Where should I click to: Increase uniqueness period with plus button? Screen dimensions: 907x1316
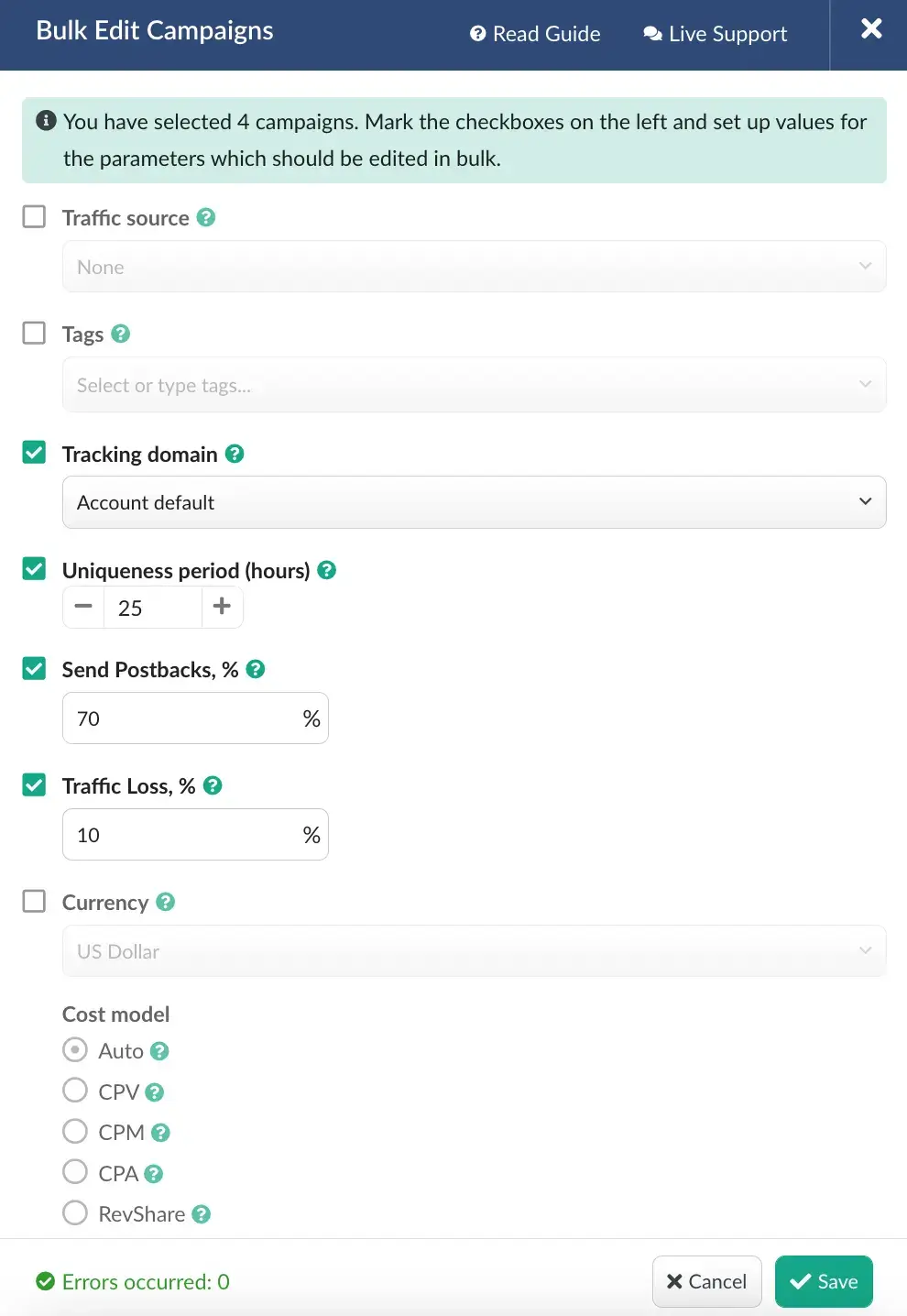(222, 607)
